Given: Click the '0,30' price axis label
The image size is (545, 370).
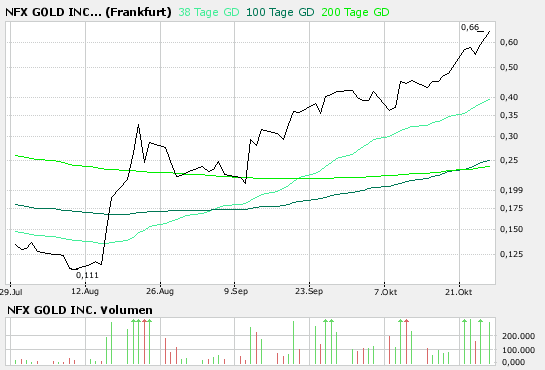Looking at the screenshot, I should (509, 136).
